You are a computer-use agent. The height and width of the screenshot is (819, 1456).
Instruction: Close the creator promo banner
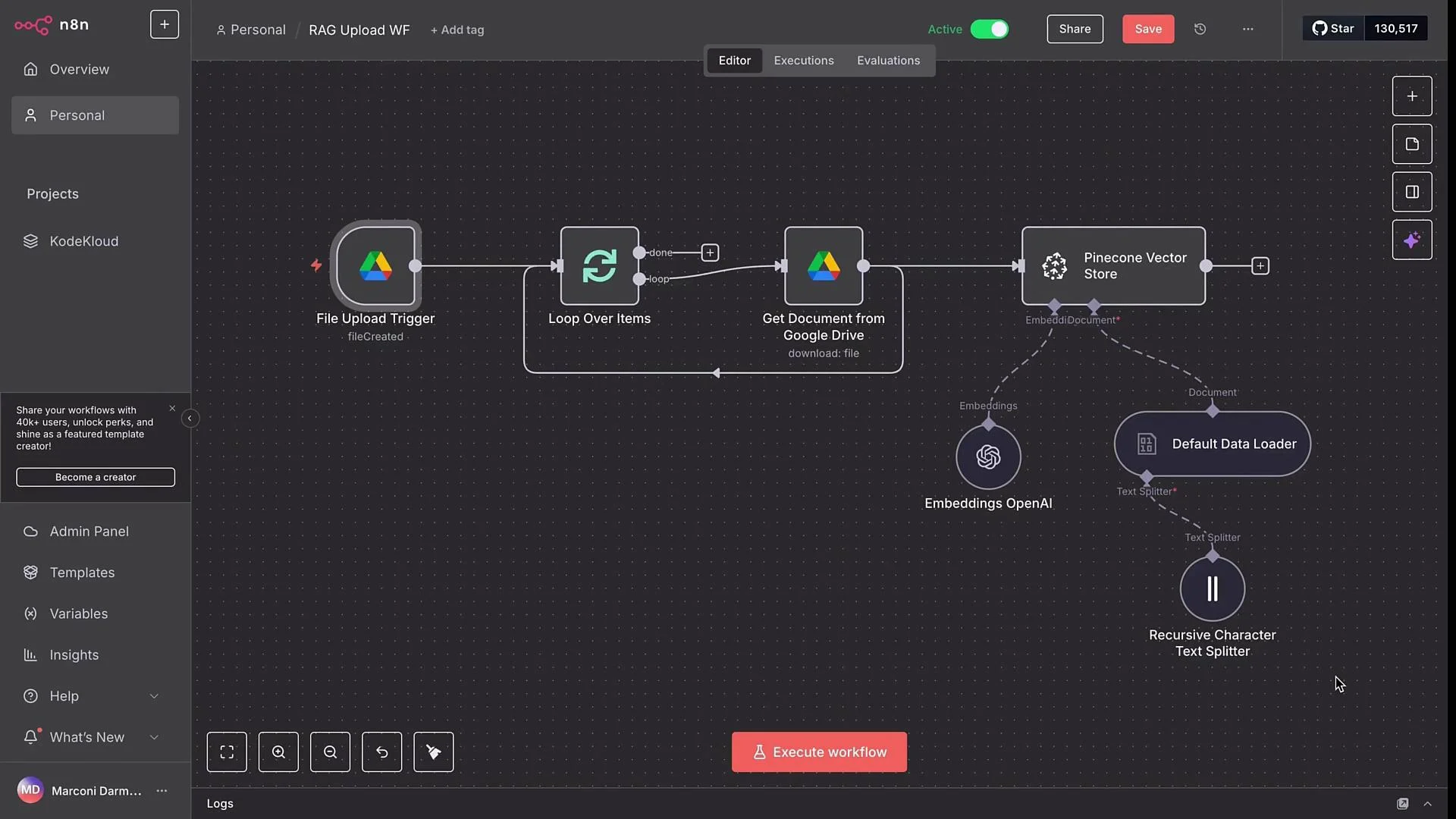[x=172, y=409]
